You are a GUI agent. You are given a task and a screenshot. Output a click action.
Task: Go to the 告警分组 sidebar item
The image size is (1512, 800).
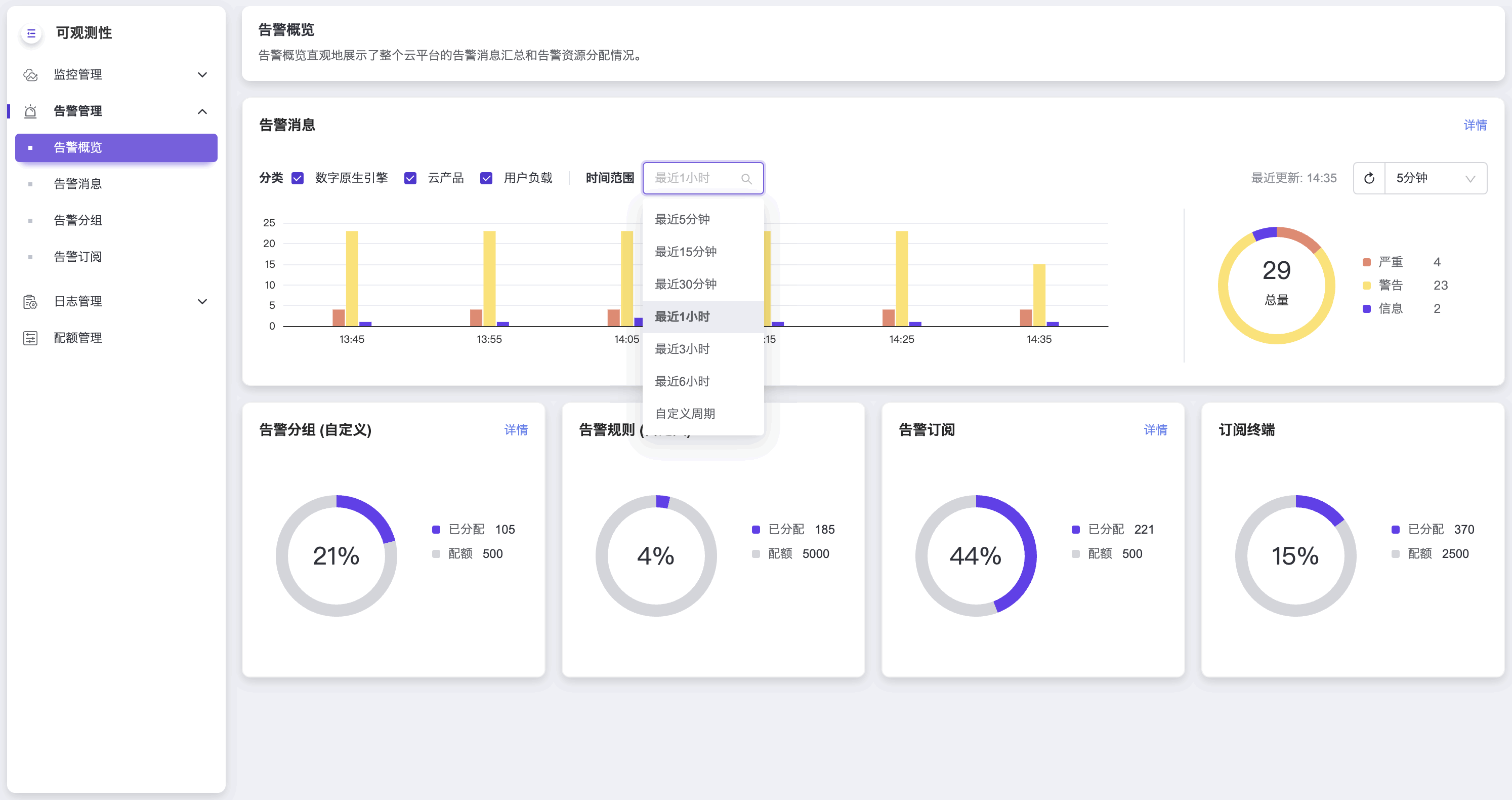click(x=78, y=220)
